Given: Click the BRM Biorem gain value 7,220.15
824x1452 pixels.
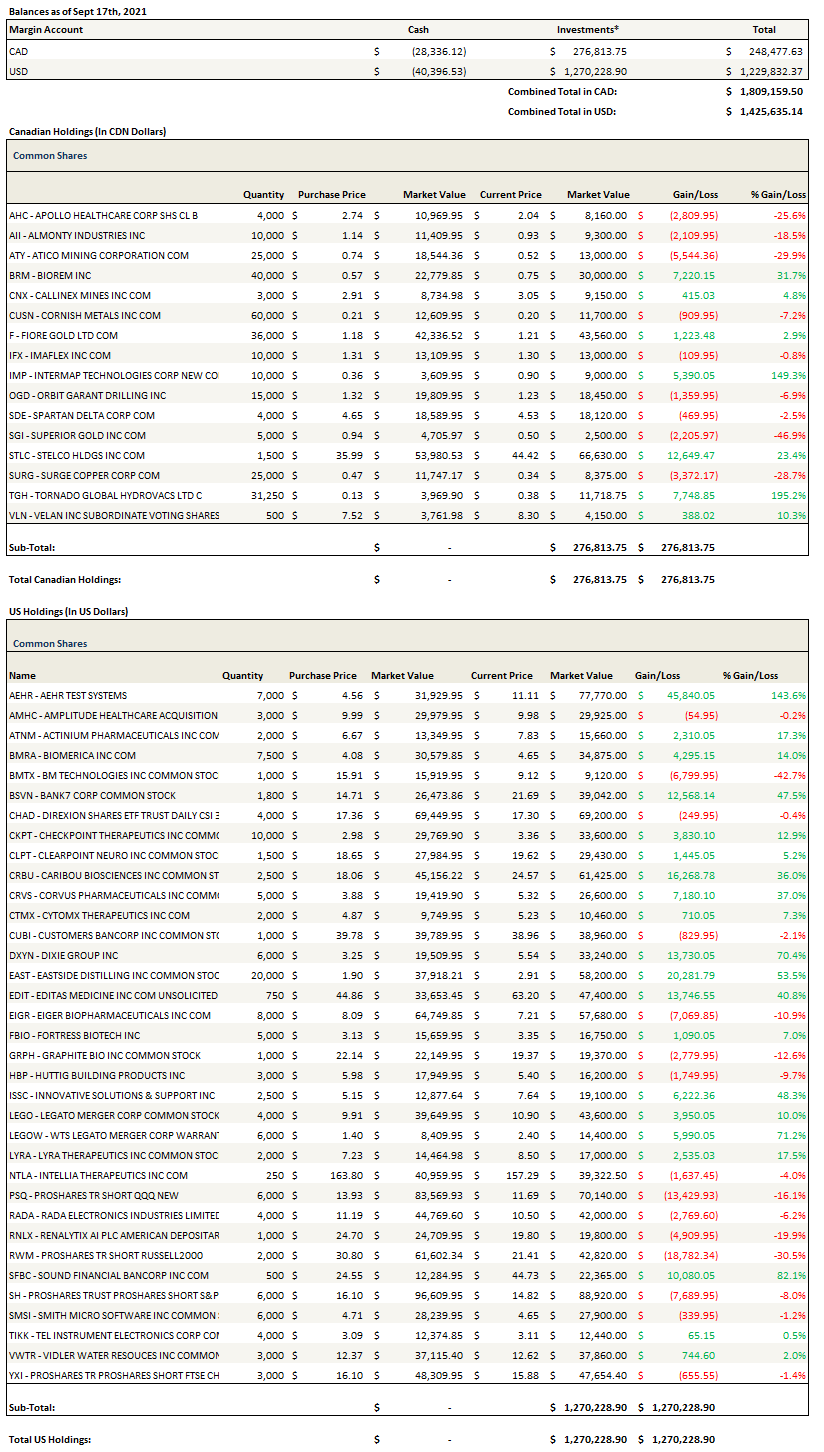Looking at the screenshot, I should [691, 275].
